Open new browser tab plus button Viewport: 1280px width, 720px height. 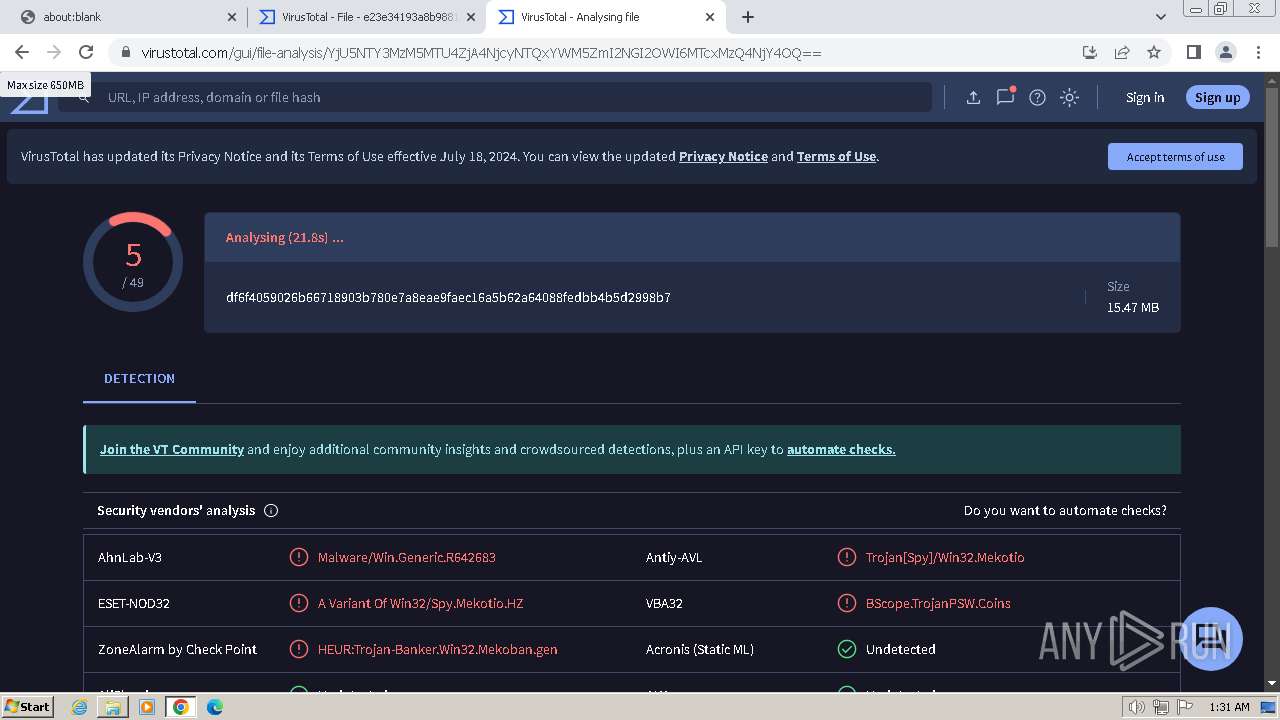[747, 17]
